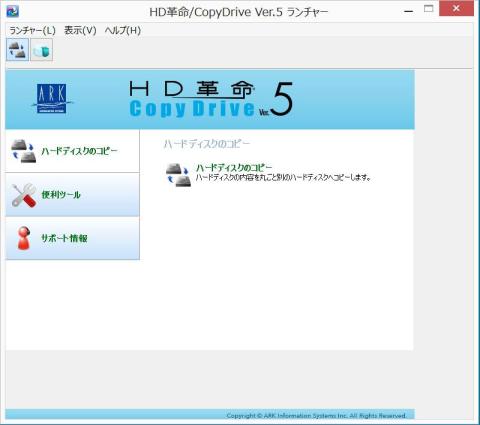Select サポート情報 sidebar tab

(72, 238)
